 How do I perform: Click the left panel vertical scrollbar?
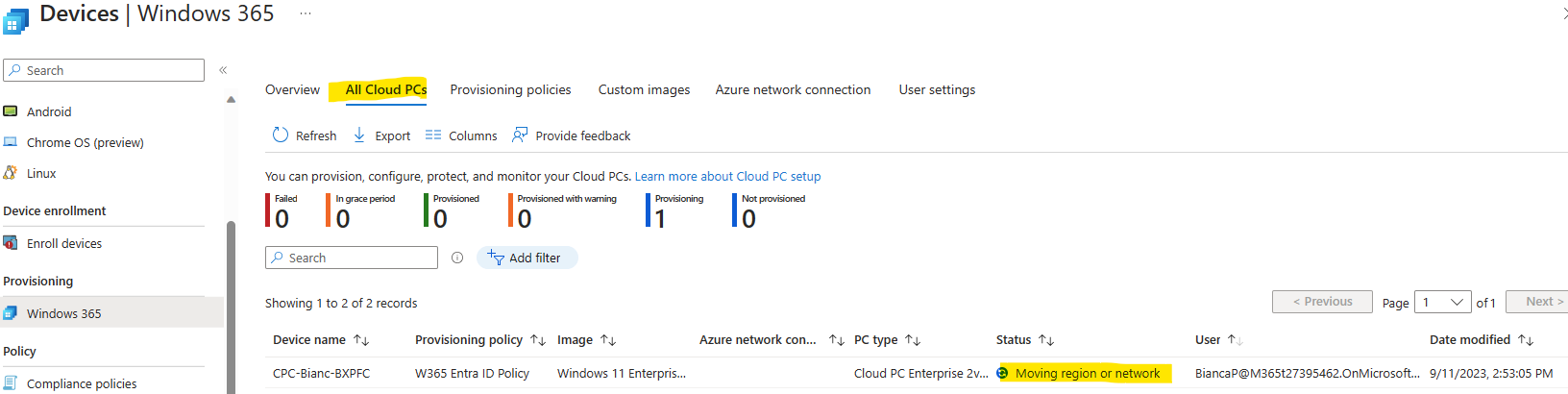[231, 308]
